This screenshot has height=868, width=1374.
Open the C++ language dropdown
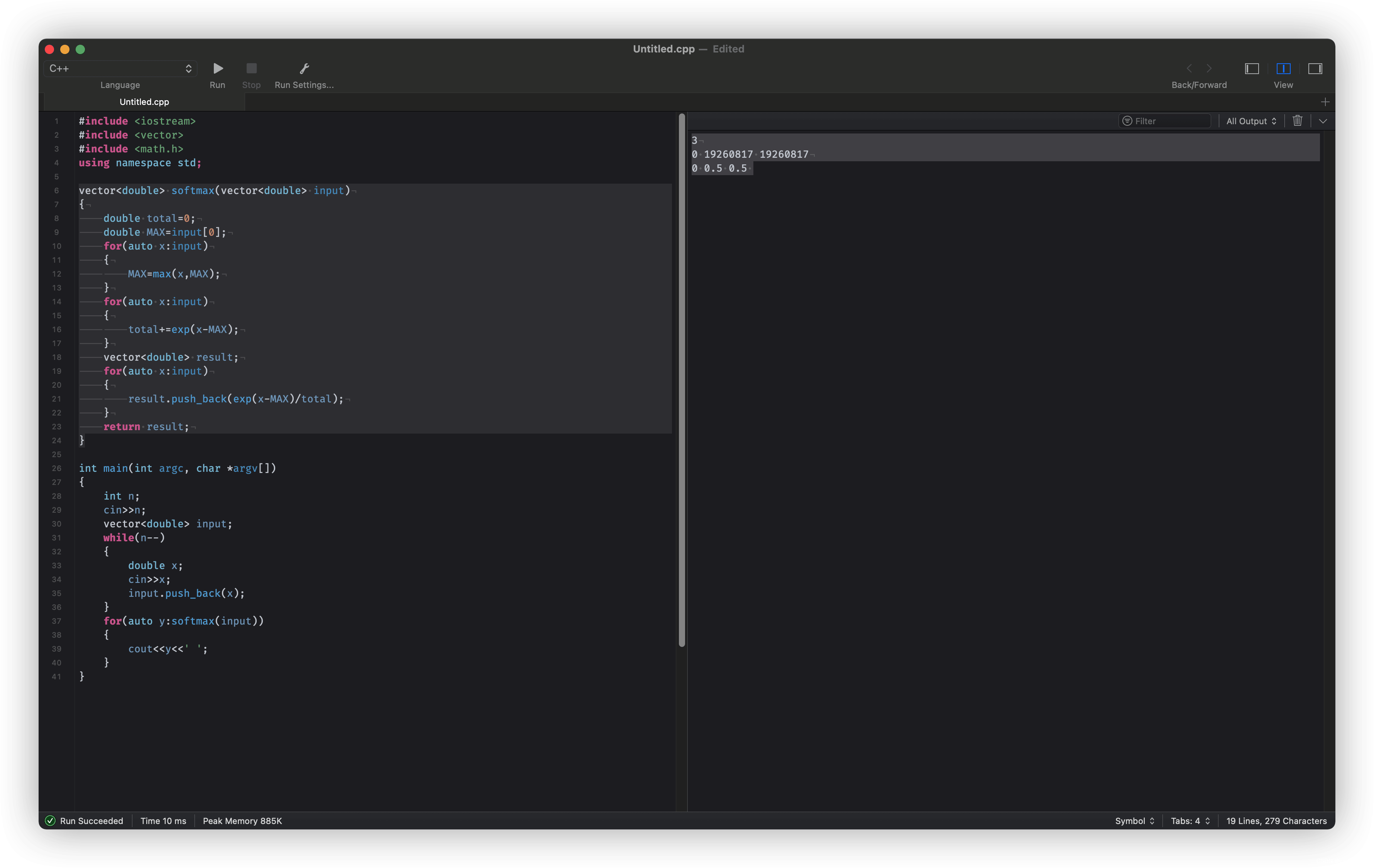120,68
